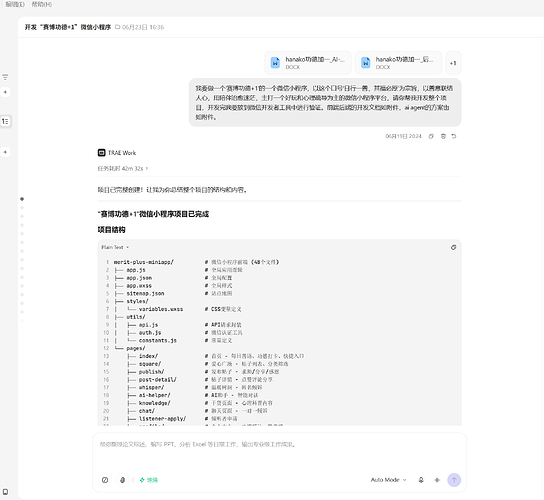The height and width of the screenshot is (500, 544).
Task: Click the 'sitemap.json' line in code block
Action: point(145,293)
